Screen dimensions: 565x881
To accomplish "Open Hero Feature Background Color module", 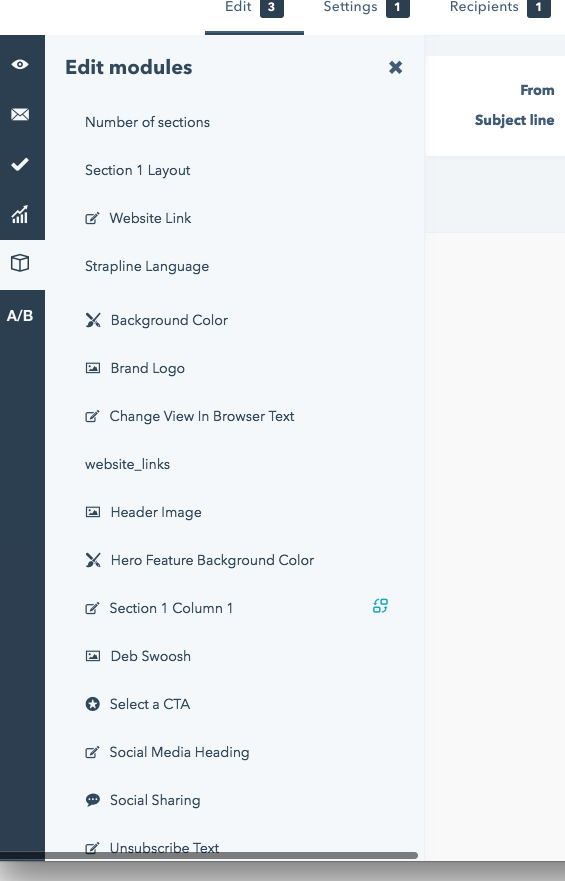I will pos(199,560).
